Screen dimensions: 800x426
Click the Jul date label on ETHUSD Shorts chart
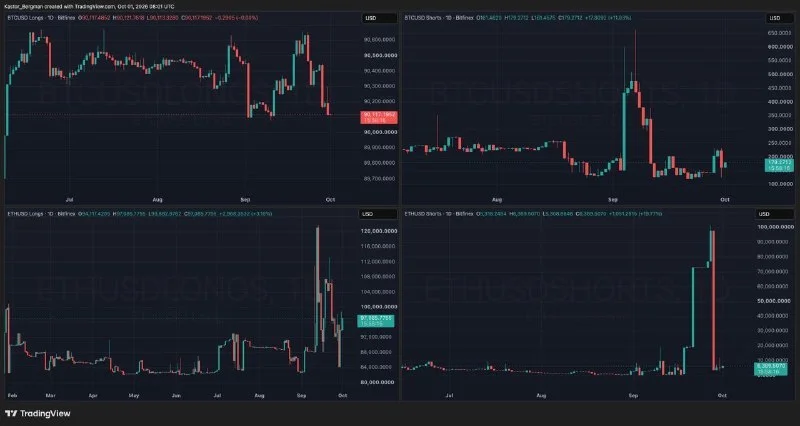tap(449, 395)
